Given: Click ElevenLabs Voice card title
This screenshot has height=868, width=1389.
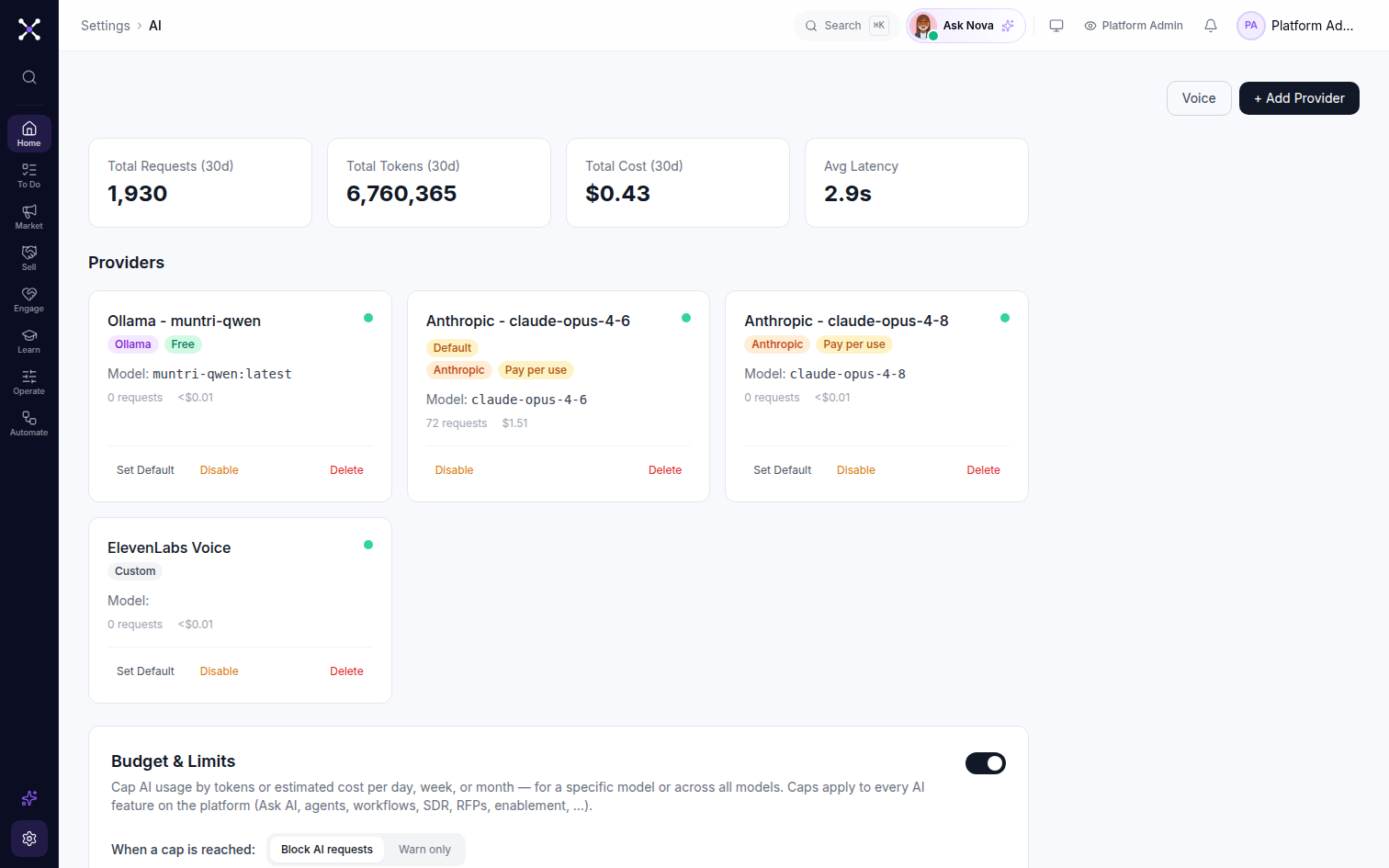Looking at the screenshot, I should click(169, 547).
